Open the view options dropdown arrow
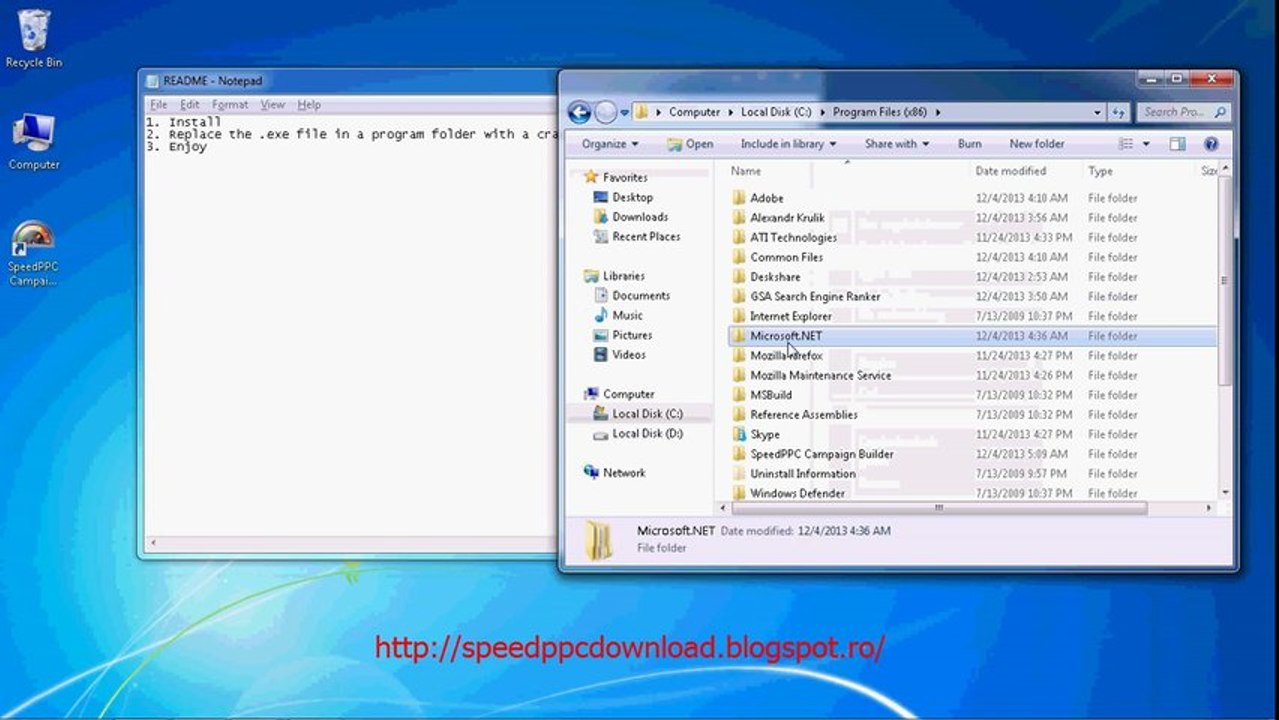1279x720 pixels. click(x=1144, y=144)
